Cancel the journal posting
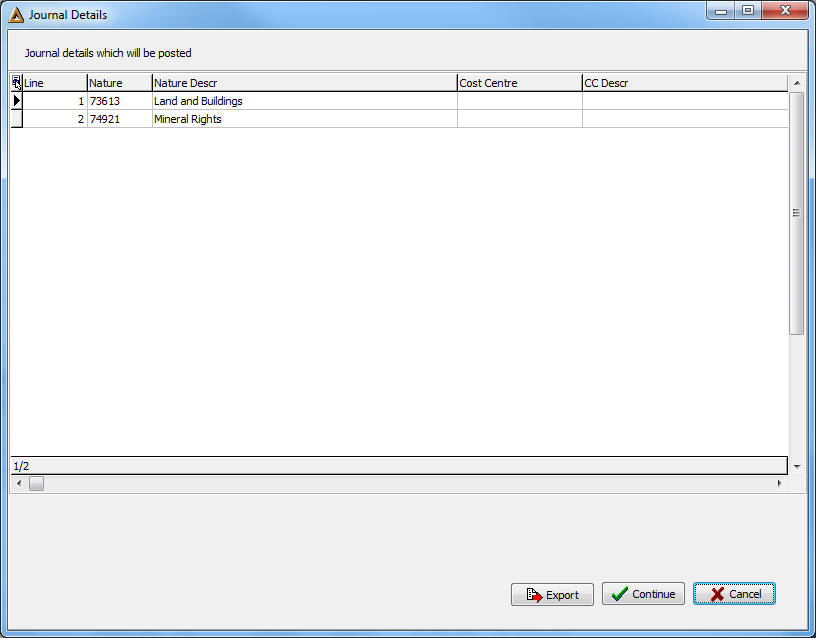816x638 pixels. [x=734, y=594]
